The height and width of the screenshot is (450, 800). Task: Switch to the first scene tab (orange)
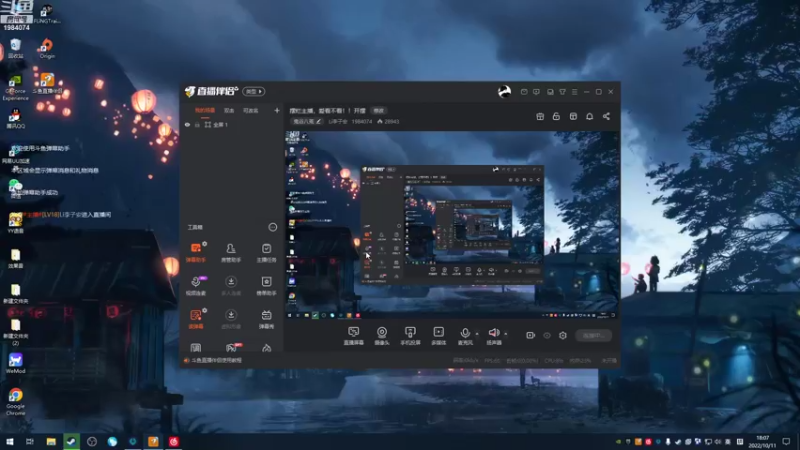[205, 110]
